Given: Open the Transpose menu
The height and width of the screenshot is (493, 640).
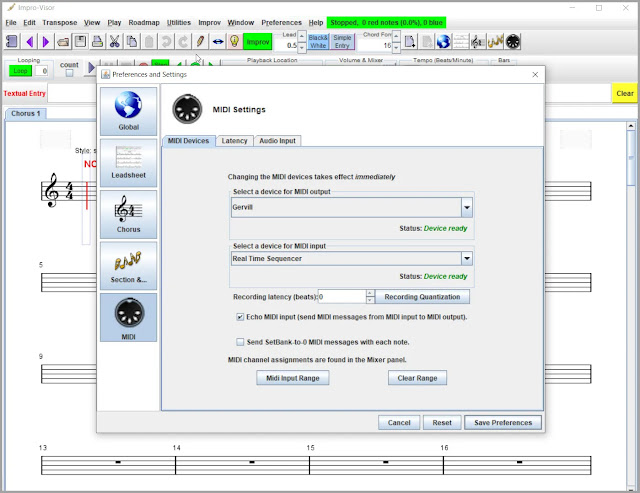Looking at the screenshot, I should [x=60, y=22].
